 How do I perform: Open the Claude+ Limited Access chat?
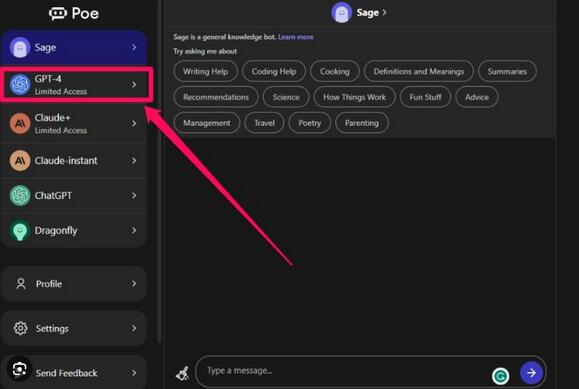click(x=74, y=123)
